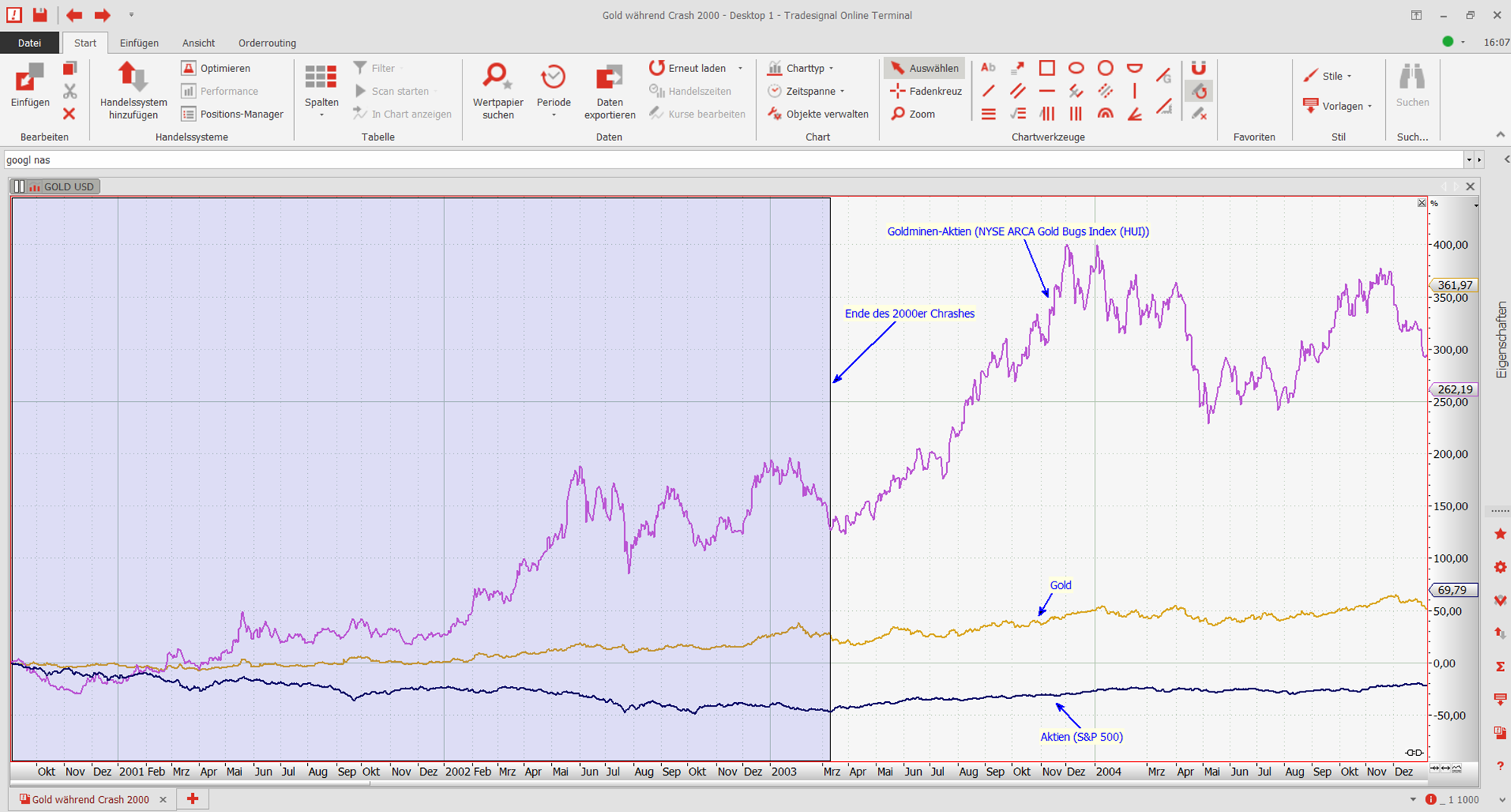Pick the text annotation tool (Ab)
The image size is (1511, 812).
tap(988, 68)
